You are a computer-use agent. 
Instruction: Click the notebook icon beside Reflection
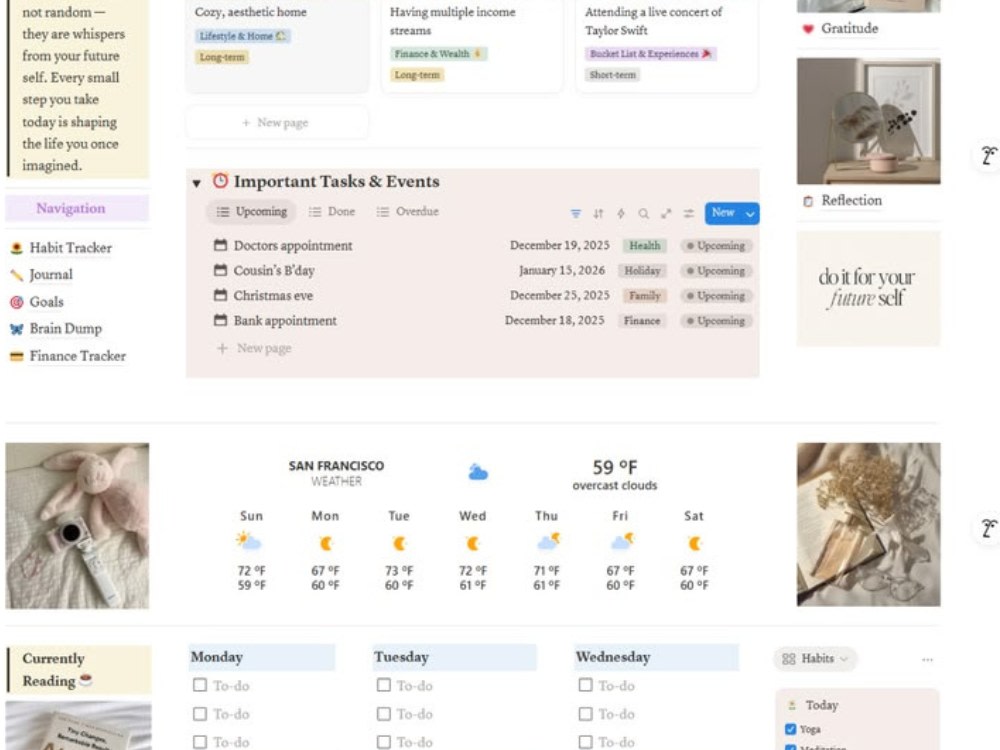808,202
